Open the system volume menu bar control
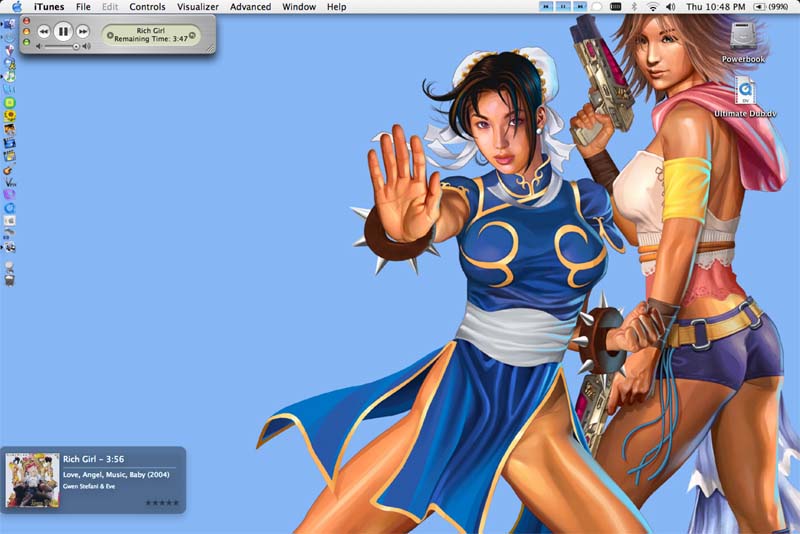 pos(671,7)
